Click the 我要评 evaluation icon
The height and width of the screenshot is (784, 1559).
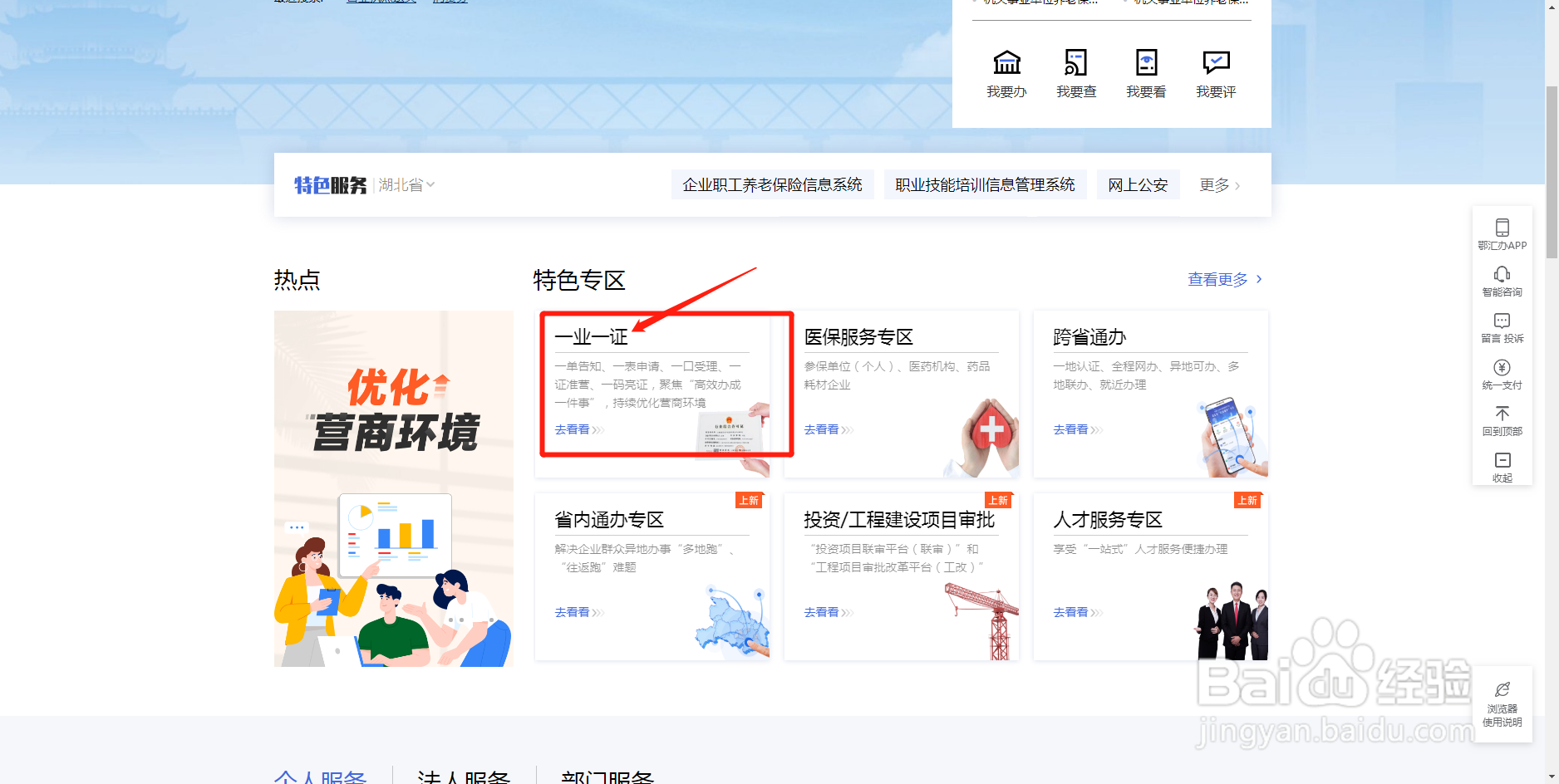(x=1215, y=73)
